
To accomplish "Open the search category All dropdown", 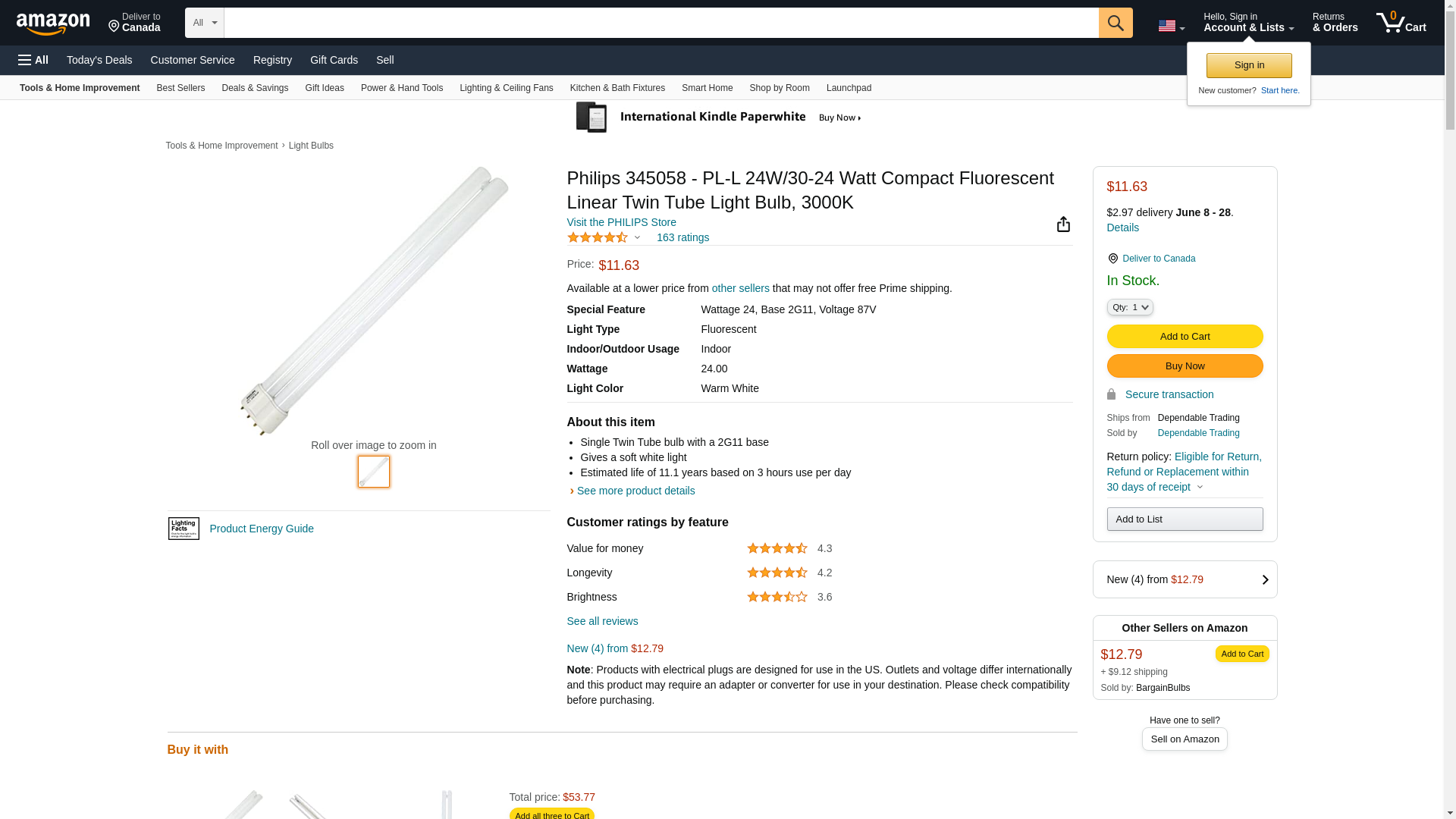I will tap(204, 23).
